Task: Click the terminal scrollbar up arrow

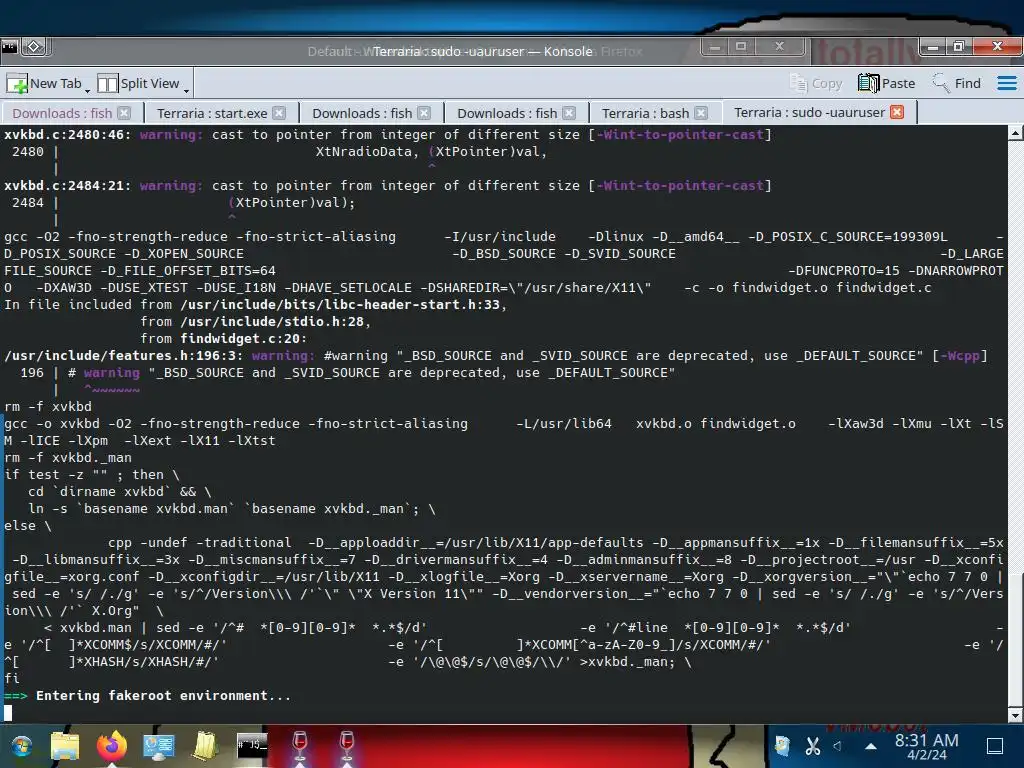Action: tap(1016, 133)
